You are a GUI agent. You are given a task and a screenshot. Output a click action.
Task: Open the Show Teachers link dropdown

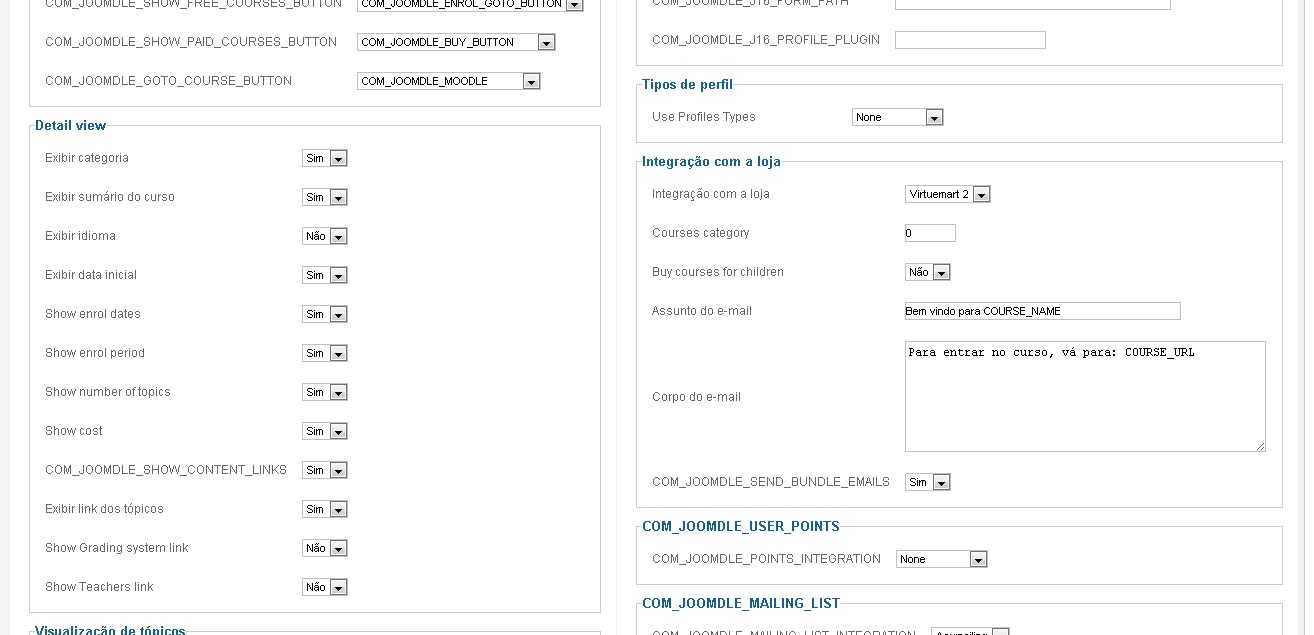[x=324, y=587]
